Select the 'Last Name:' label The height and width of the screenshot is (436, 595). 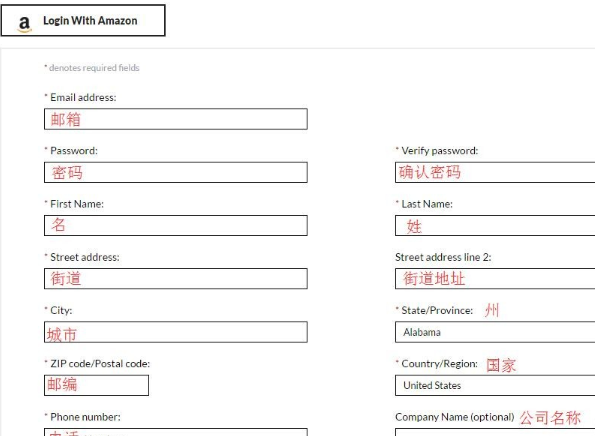coord(427,204)
